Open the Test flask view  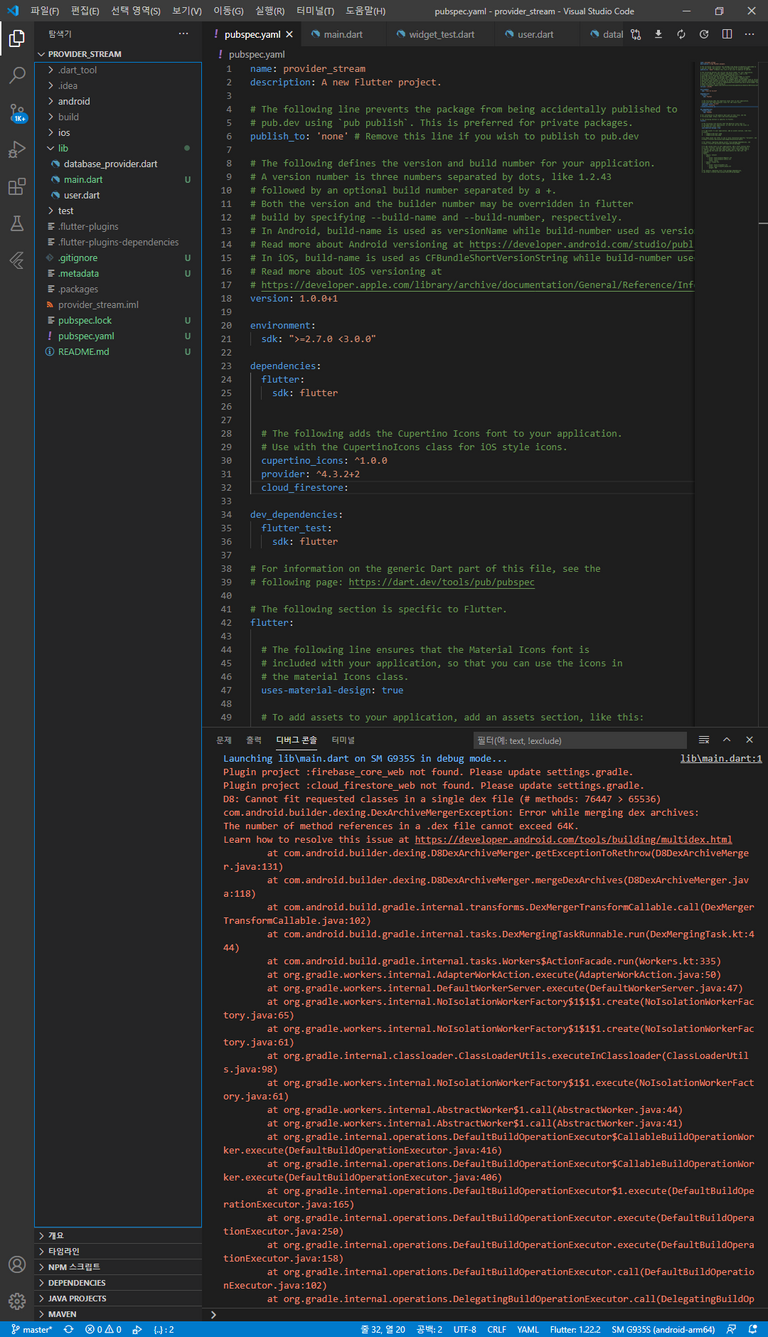pos(16,224)
